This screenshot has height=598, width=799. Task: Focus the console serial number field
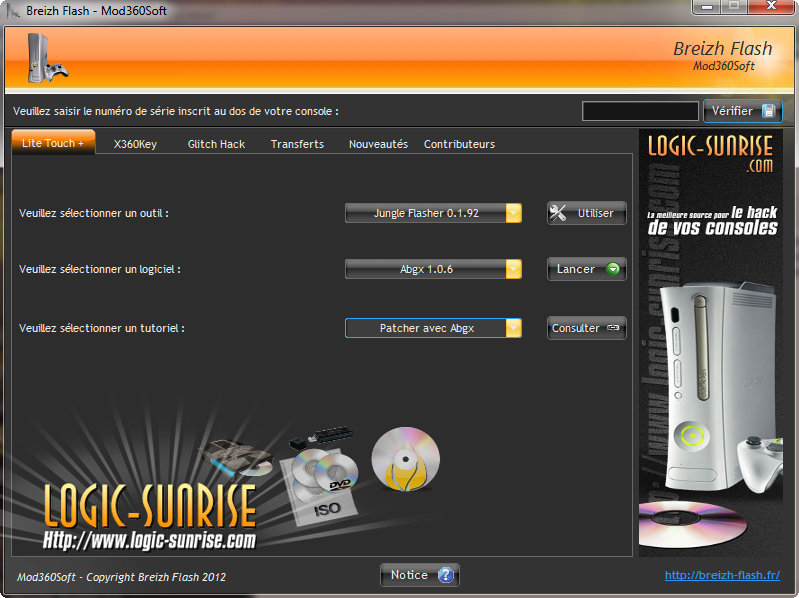[x=640, y=111]
